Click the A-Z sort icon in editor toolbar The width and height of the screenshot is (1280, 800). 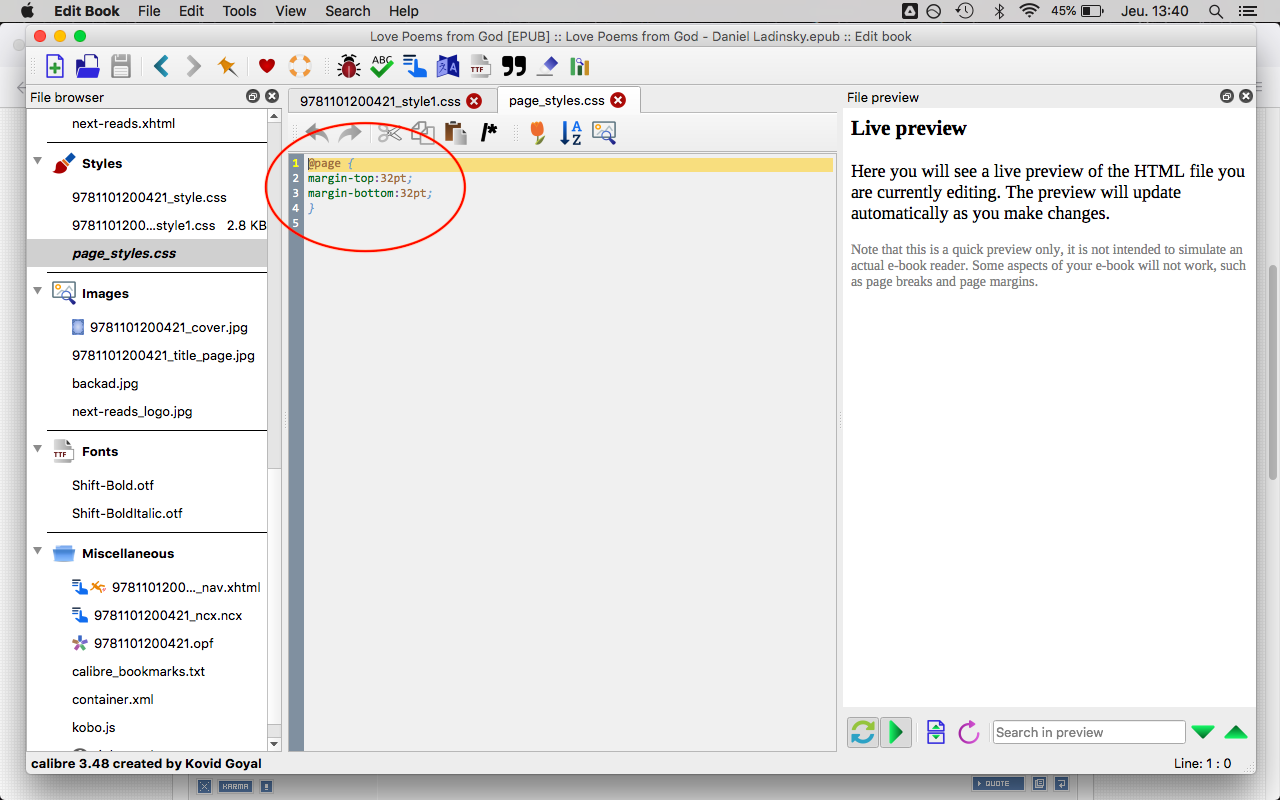tap(571, 132)
